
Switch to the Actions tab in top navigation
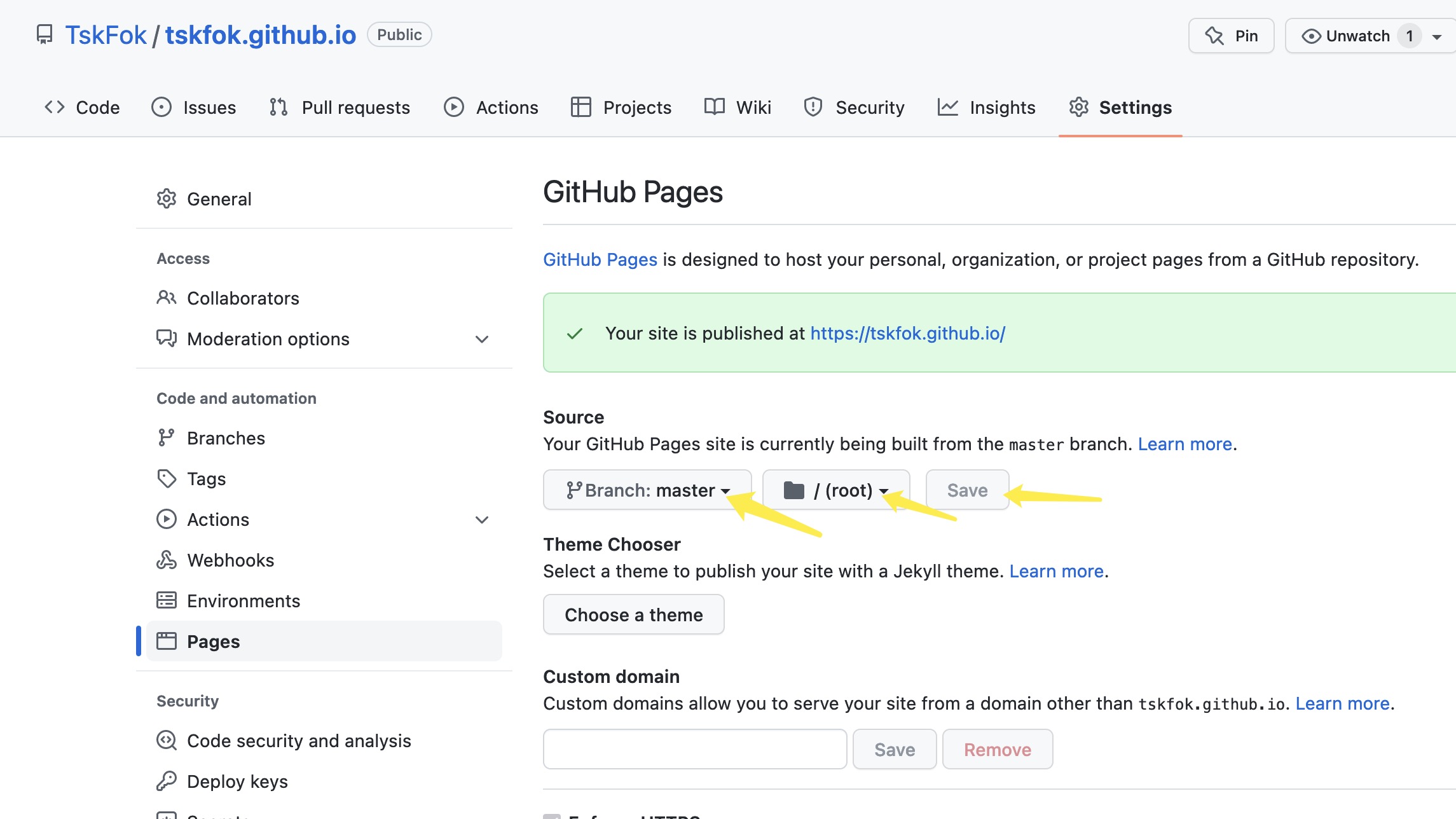click(x=491, y=107)
